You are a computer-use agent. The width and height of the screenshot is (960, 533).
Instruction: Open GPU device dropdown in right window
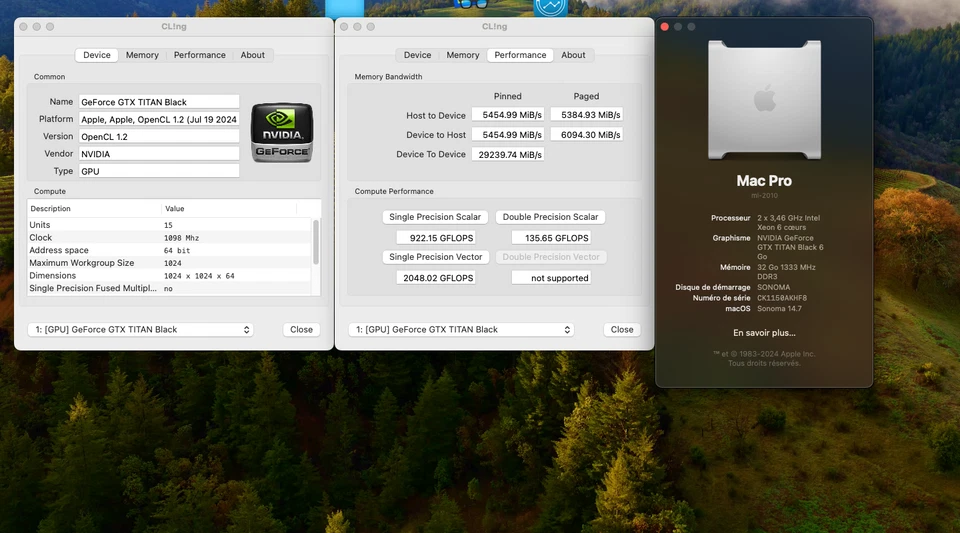coord(461,329)
